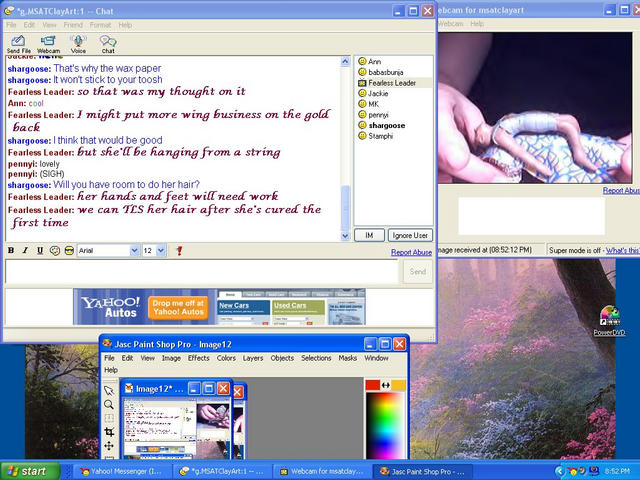Select the Zoom magnifier tool in Paint Shop Pro
Viewport: 640px width, 480px height.
point(109,404)
